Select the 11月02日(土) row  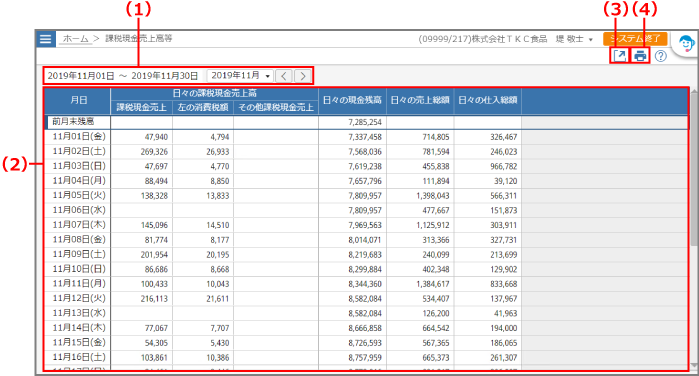coord(366,152)
